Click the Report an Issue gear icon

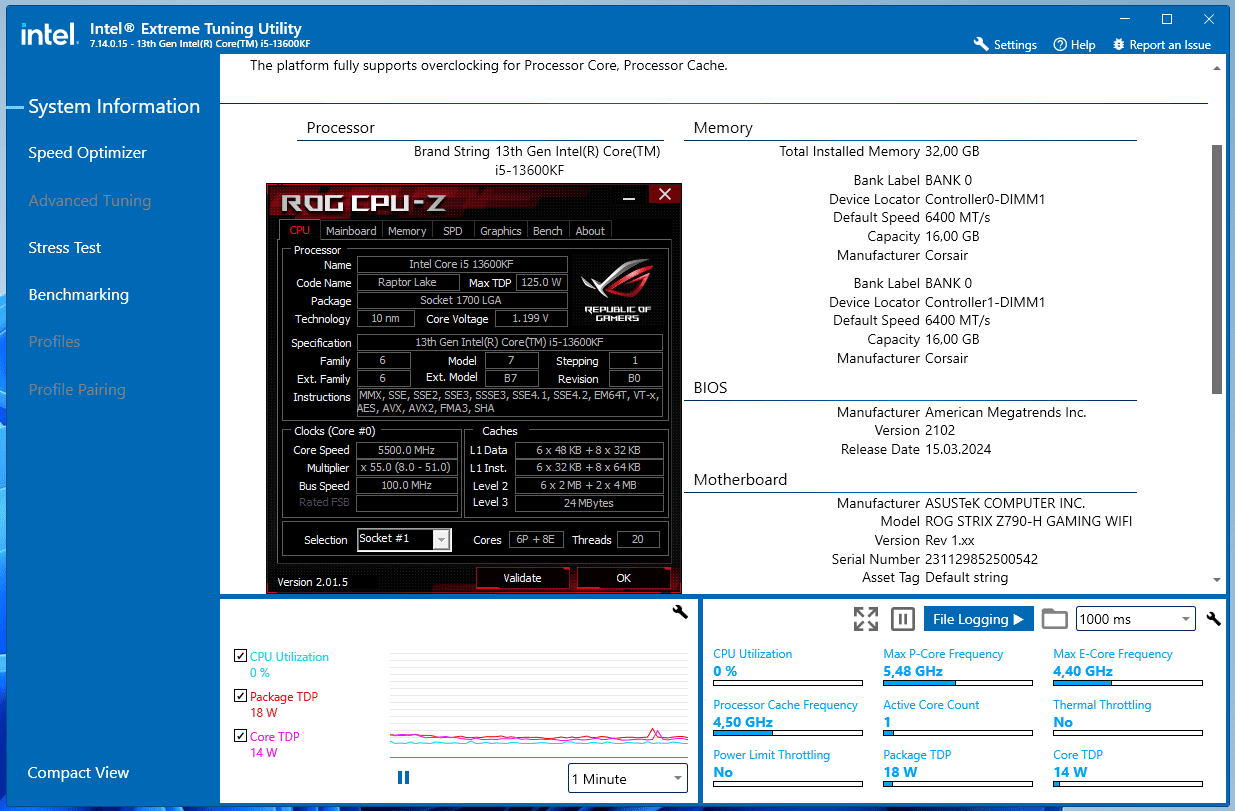tap(1118, 44)
